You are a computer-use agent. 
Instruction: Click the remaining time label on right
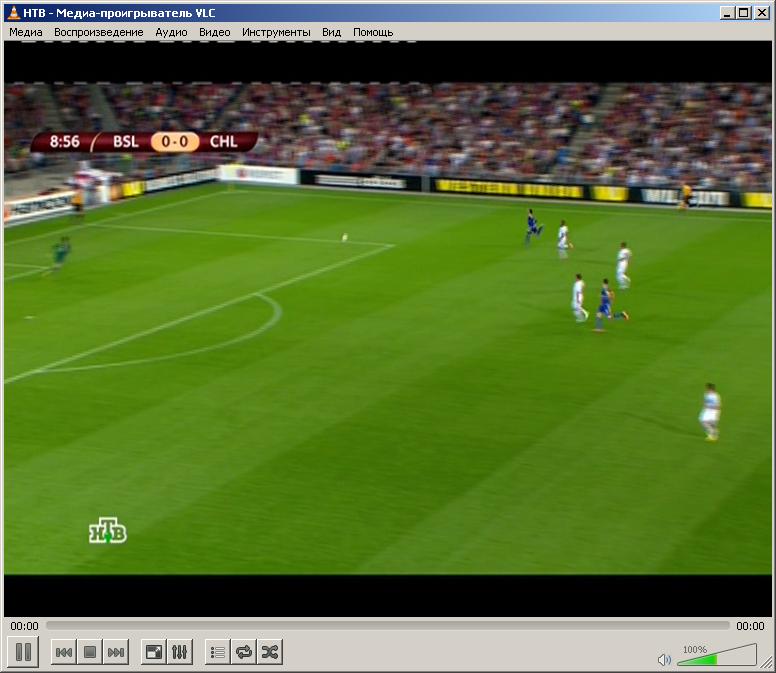coord(750,626)
